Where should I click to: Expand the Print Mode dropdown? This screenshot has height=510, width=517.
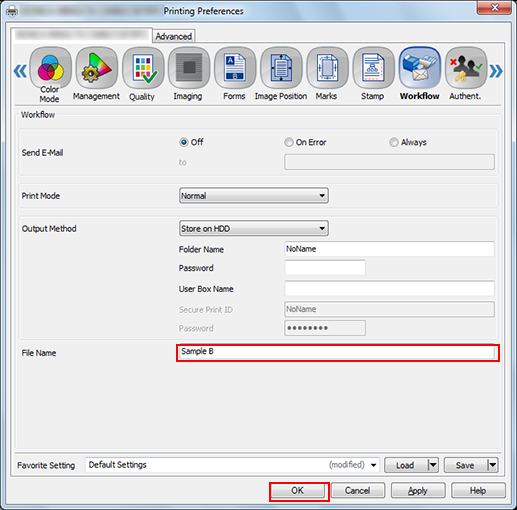[x=254, y=195]
